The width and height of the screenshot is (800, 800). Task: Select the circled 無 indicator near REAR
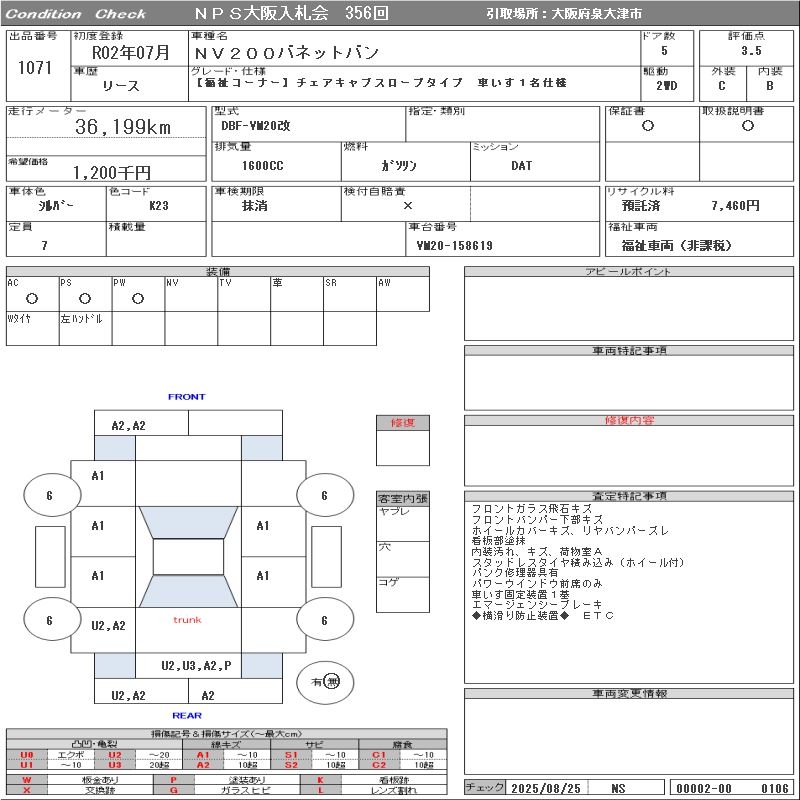point(332,681)
